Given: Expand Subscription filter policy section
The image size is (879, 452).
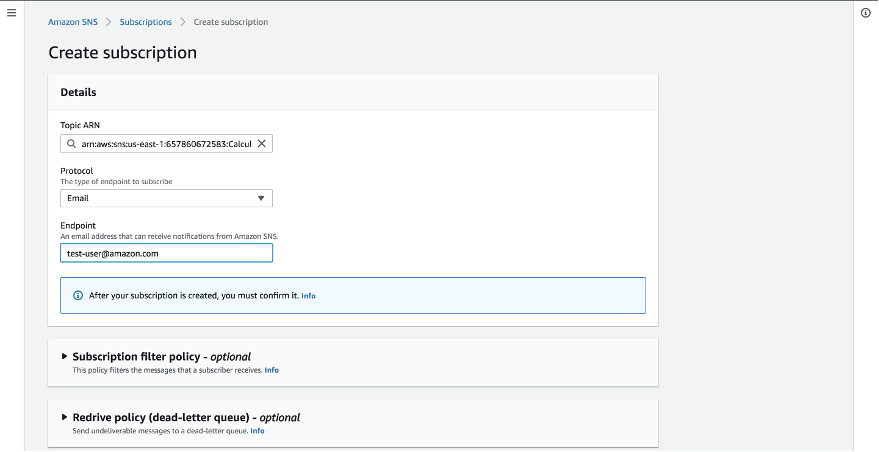Looking at the screenshot, I should pyautogui.click(x=65, y=356).
